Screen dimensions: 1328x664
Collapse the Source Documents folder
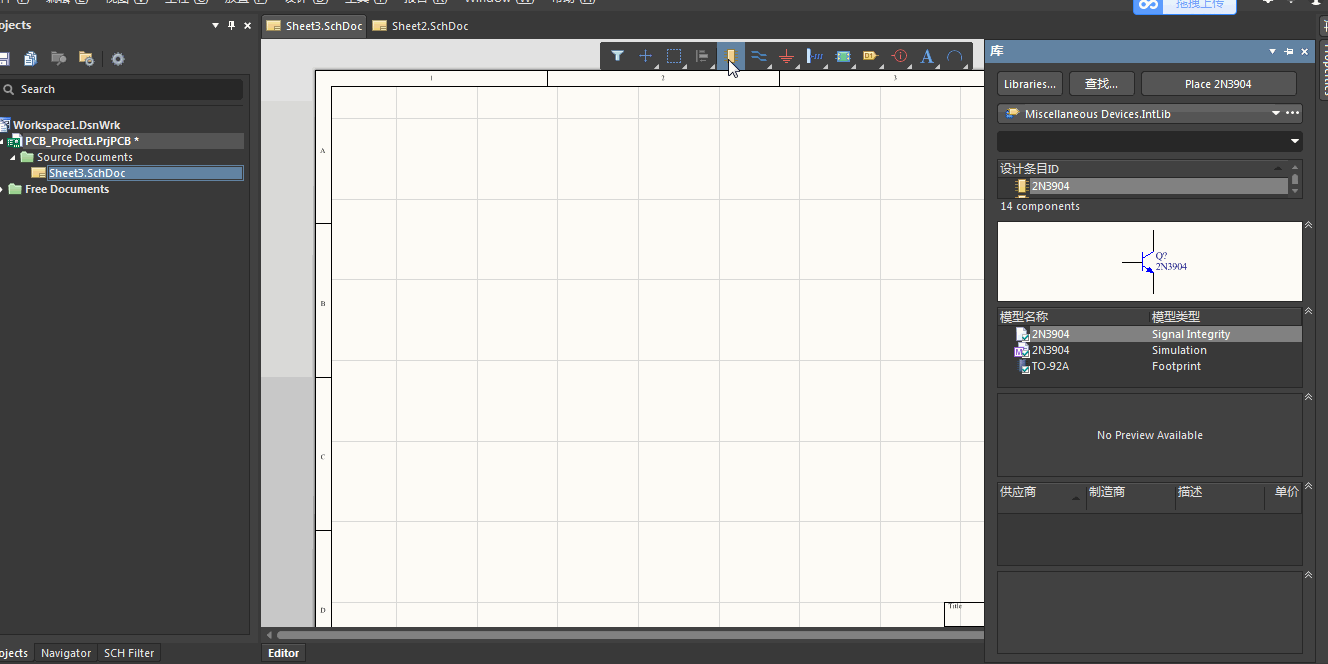pyautogui.click(x=14, y=158)
